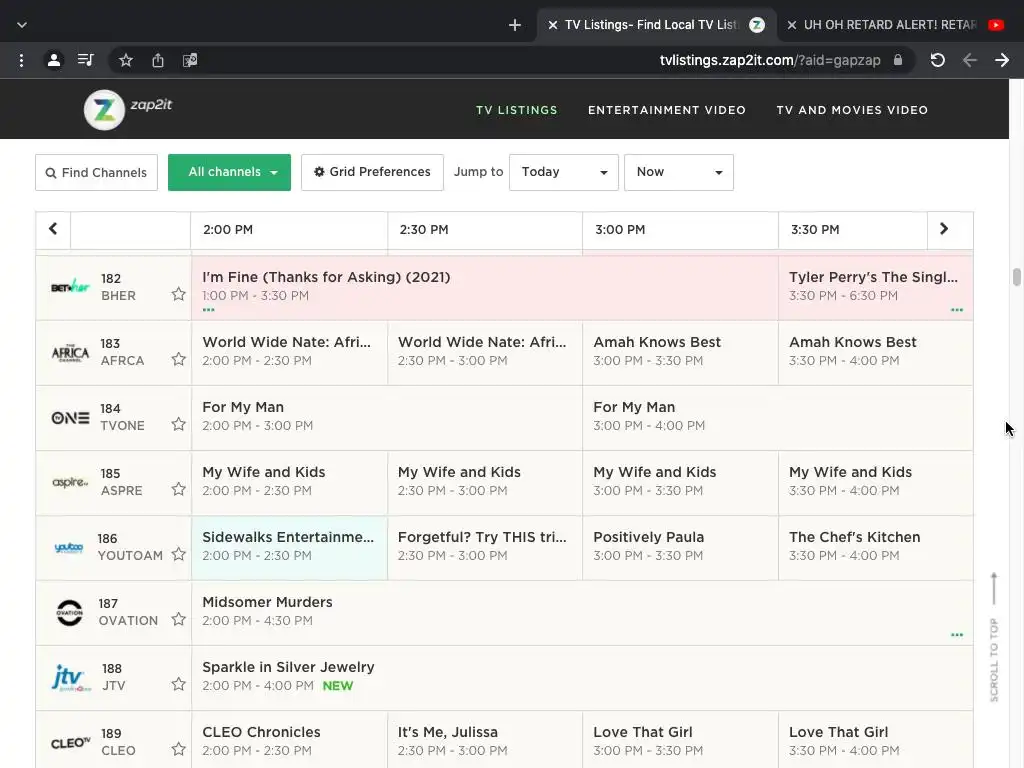Favorite channel 185 ASPRE with the star
Image resolution: width=1024 pixels, height=768 pixels.
pos(178,489)
